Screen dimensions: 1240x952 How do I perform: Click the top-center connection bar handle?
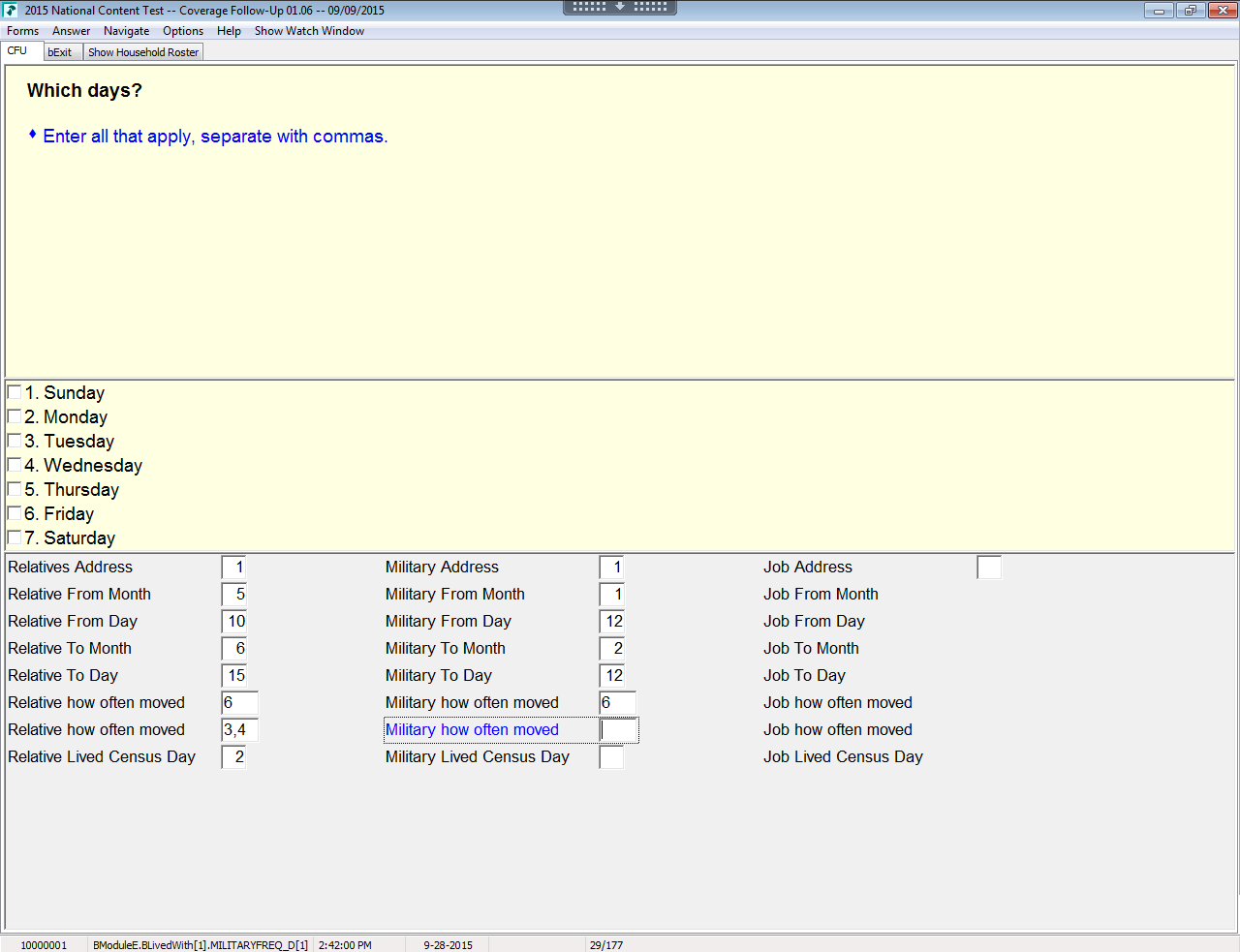620,7
